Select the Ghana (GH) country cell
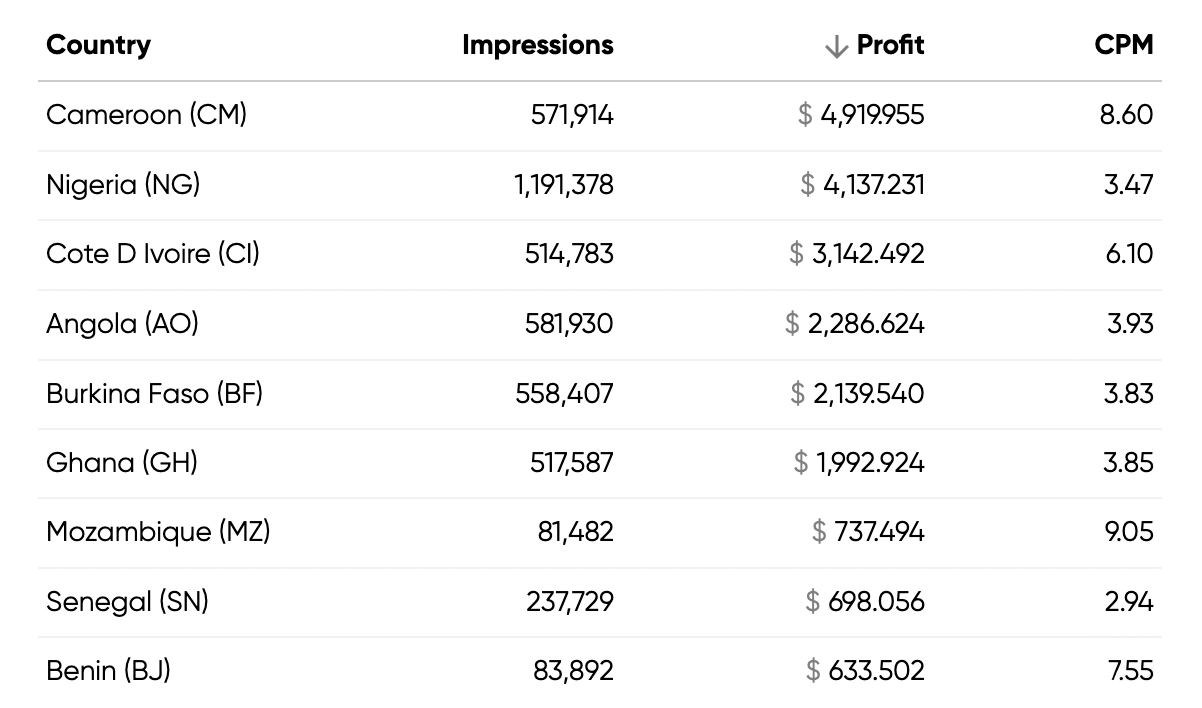The height and width of the screenshot is (708, 1202). coord(122,463)
